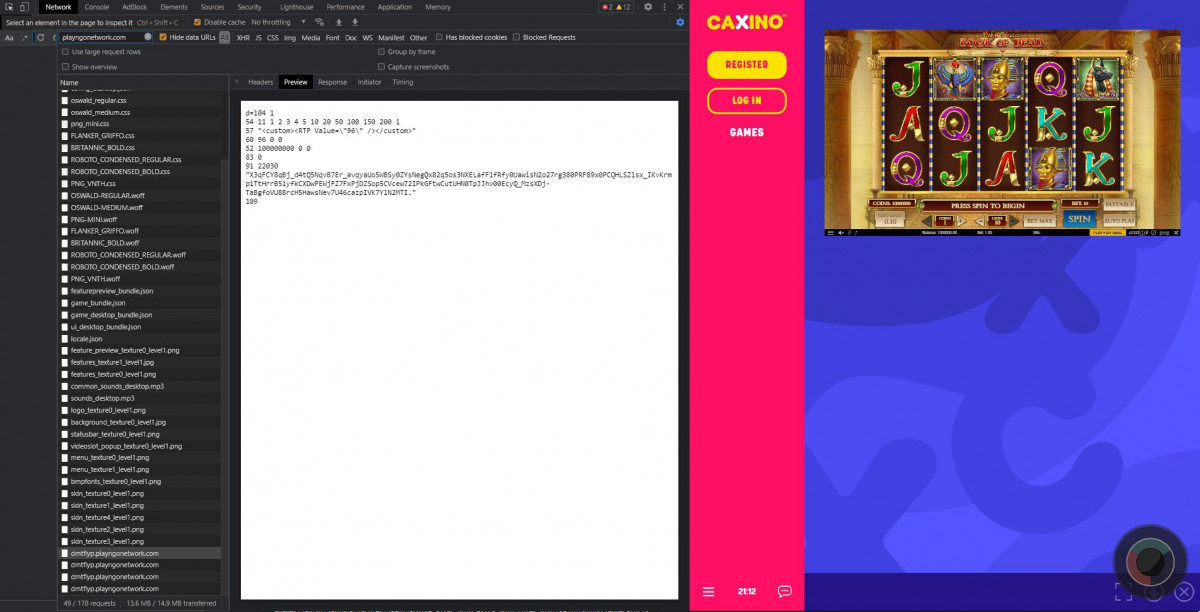
Task: Enable Show overview checkbox
Action: [x=66, y=67]
